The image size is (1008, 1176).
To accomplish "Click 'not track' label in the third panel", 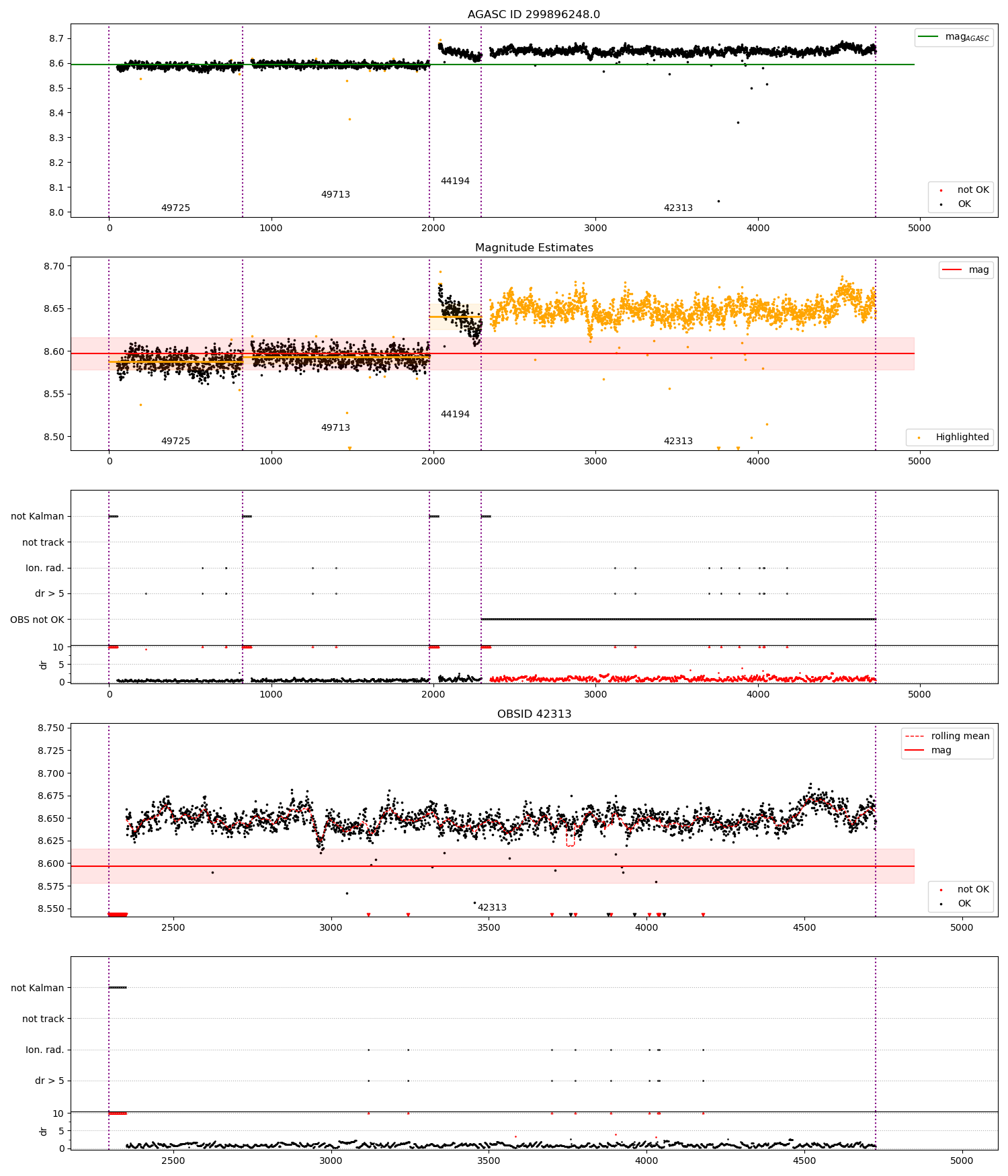I will pos(43,542).
